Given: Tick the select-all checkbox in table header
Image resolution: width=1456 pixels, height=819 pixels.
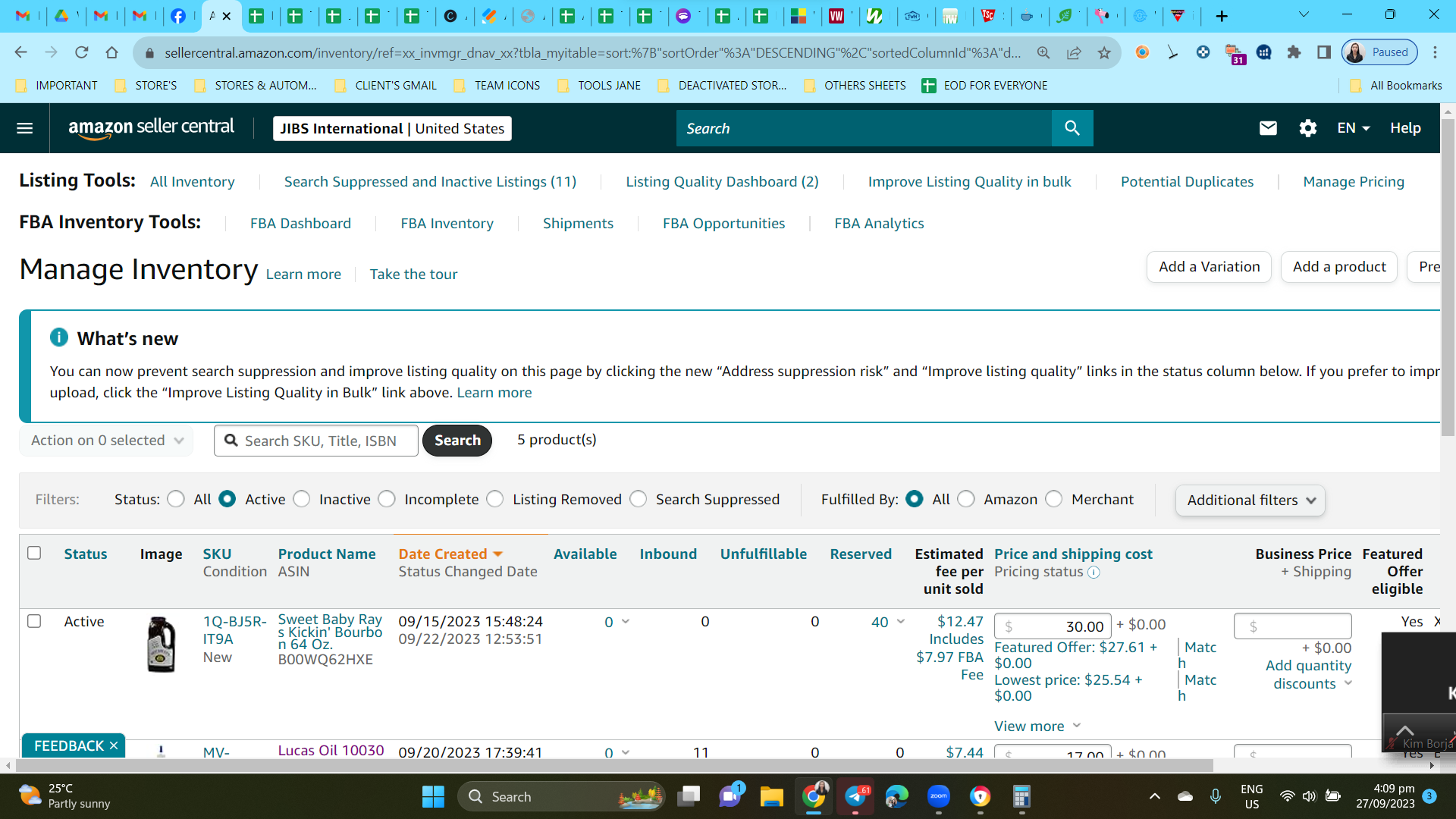Looking at the screenshot, I should tap(34, 553).
